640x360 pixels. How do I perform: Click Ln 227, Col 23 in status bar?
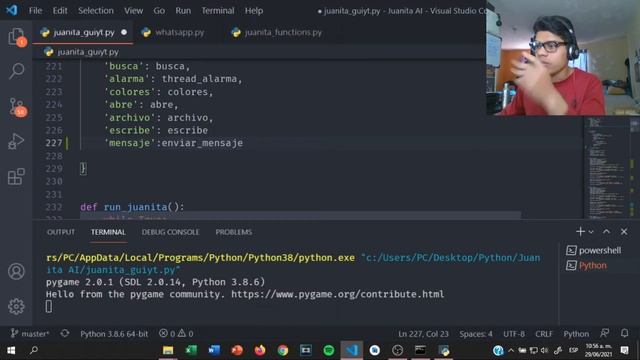(423, 333)
